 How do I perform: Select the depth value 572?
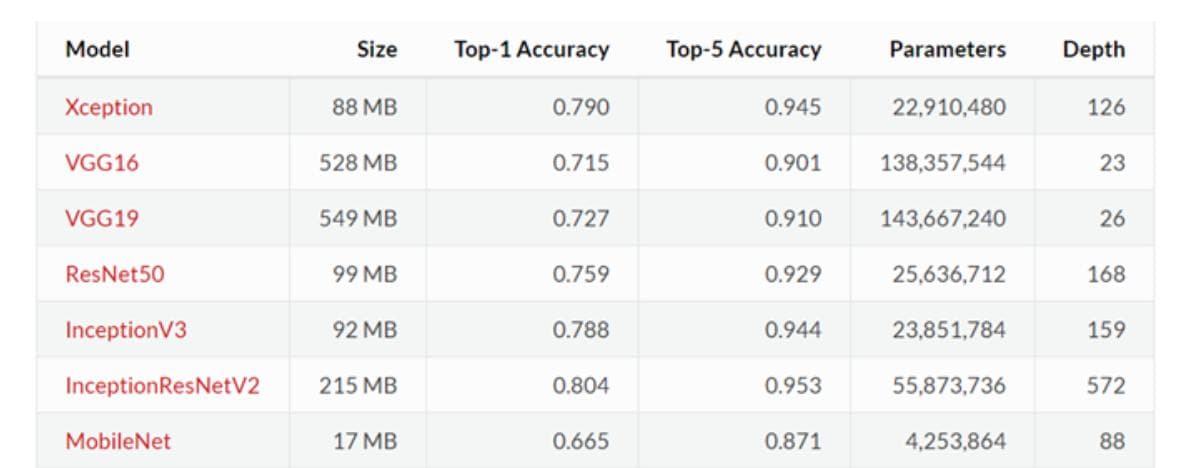pyautogui.click(x=1106, y=385)
